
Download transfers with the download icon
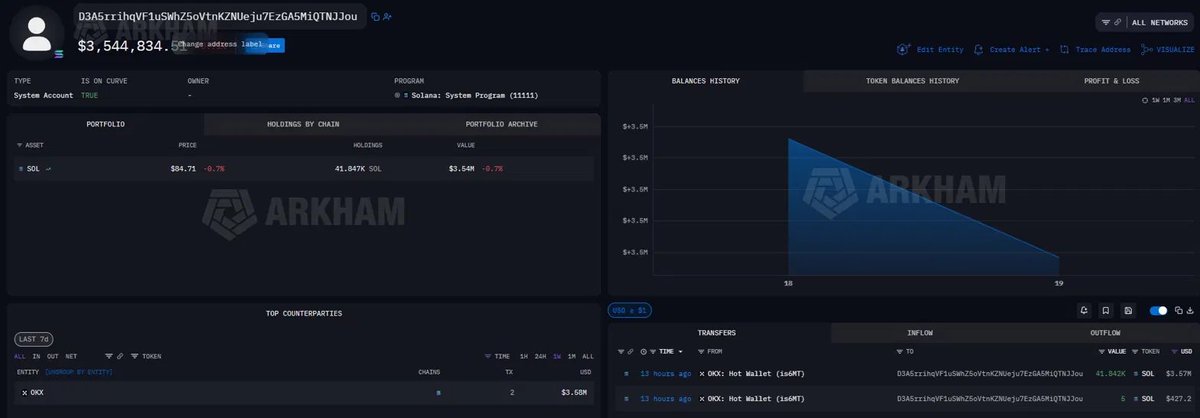click(1190, 310)
